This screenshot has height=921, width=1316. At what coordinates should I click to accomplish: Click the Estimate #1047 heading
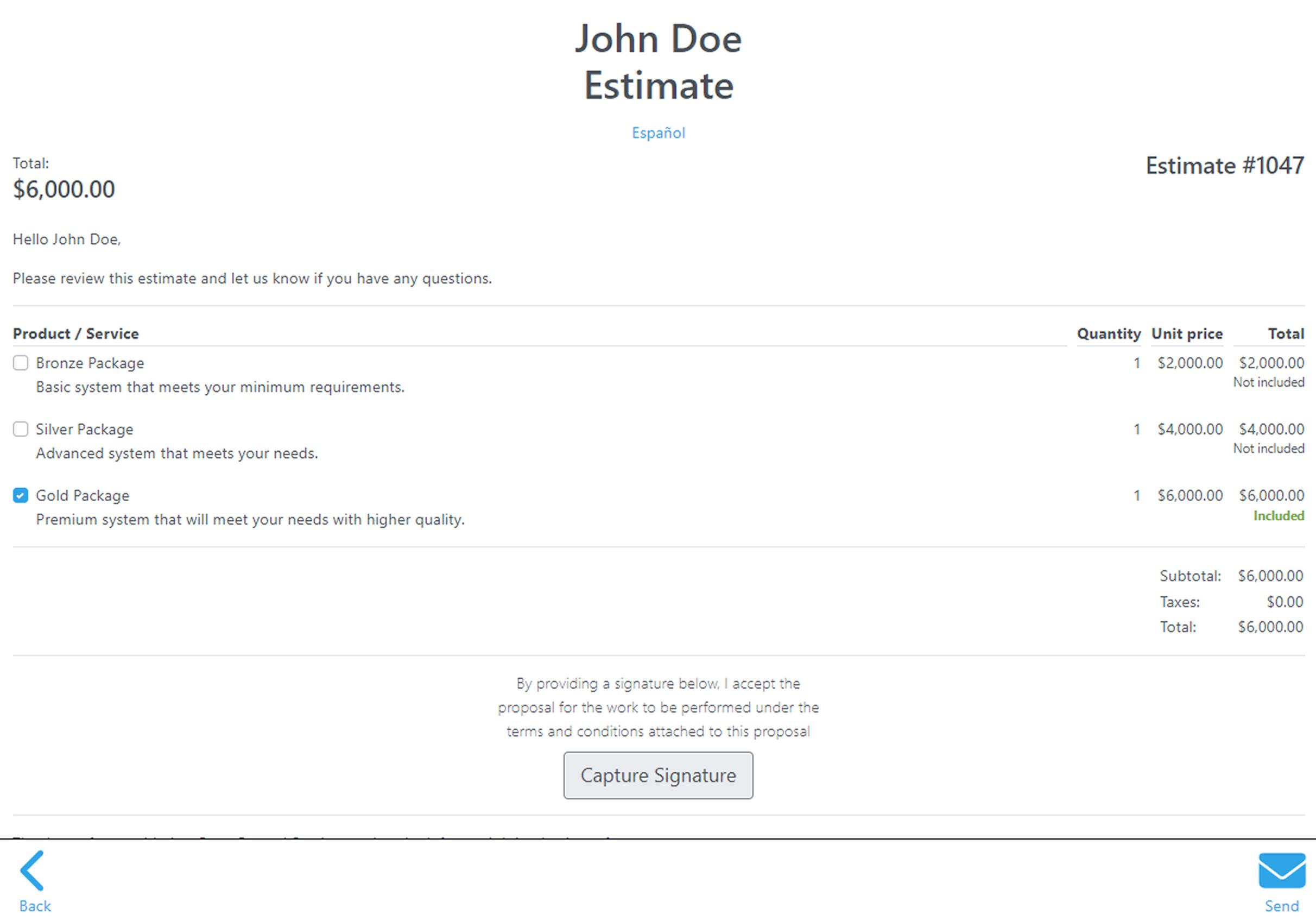(x=1224, y=166)
